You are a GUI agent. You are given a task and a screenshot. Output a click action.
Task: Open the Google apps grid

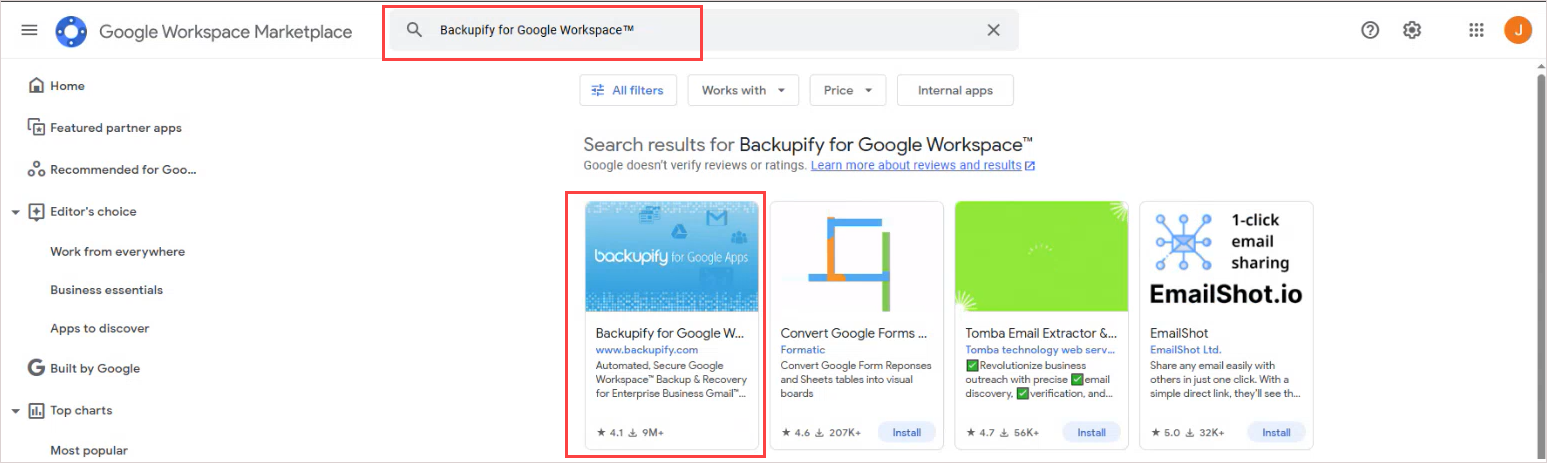1476,30
